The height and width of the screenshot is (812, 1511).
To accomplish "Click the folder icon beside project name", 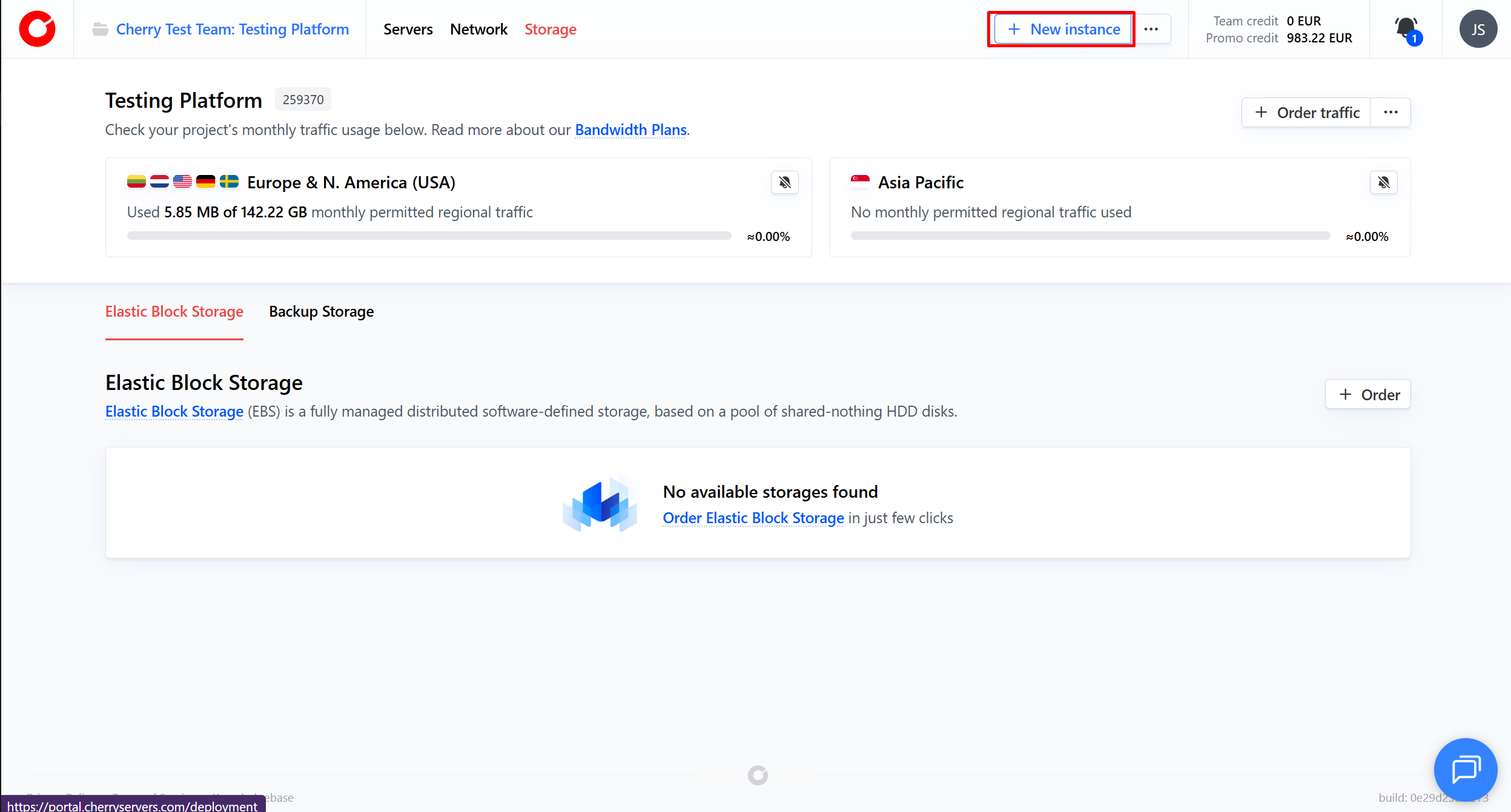I will pyautogui.click(x=100, y=29).
